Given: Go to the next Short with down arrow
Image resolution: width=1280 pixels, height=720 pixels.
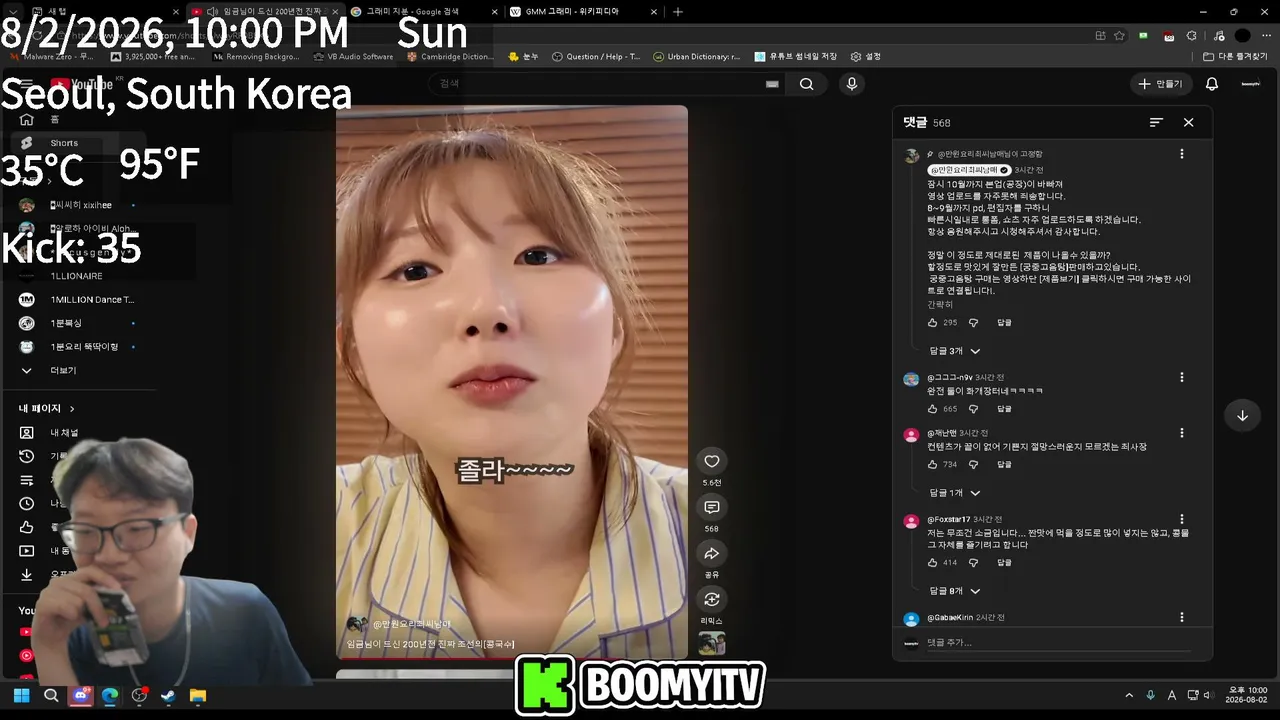Looking at the screenshot, I should tap(1242, 415).
